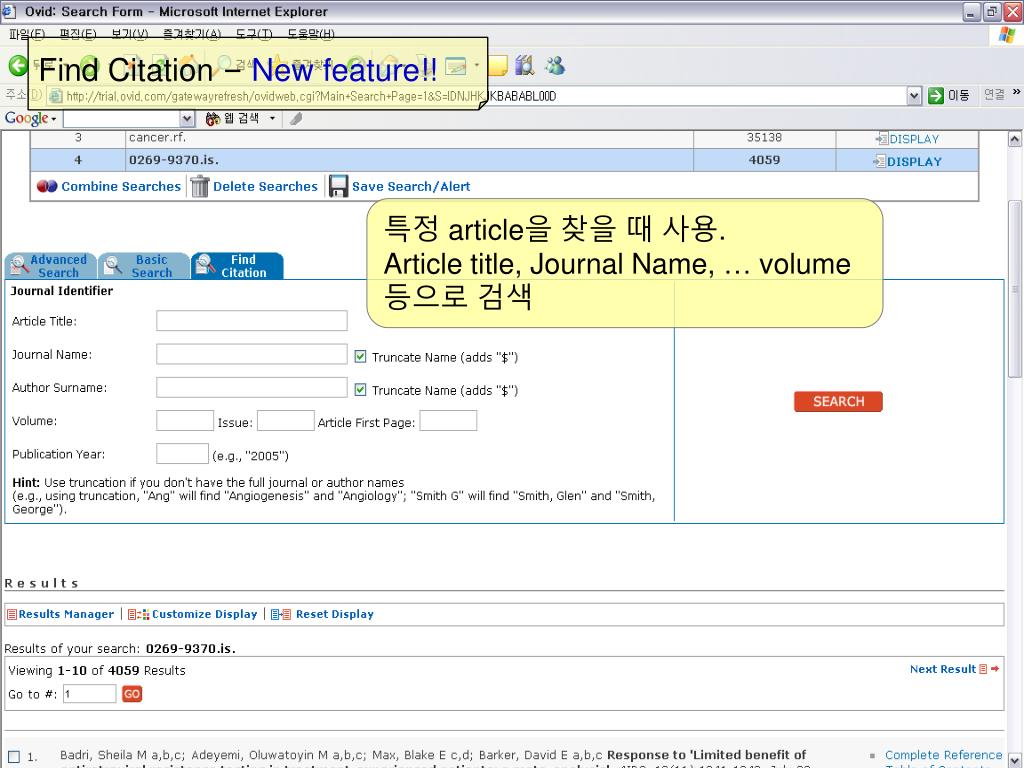Expand the » chevron next to 연결
Viewport: 1024px width, 768px height.
click(x=1016, y=93)
